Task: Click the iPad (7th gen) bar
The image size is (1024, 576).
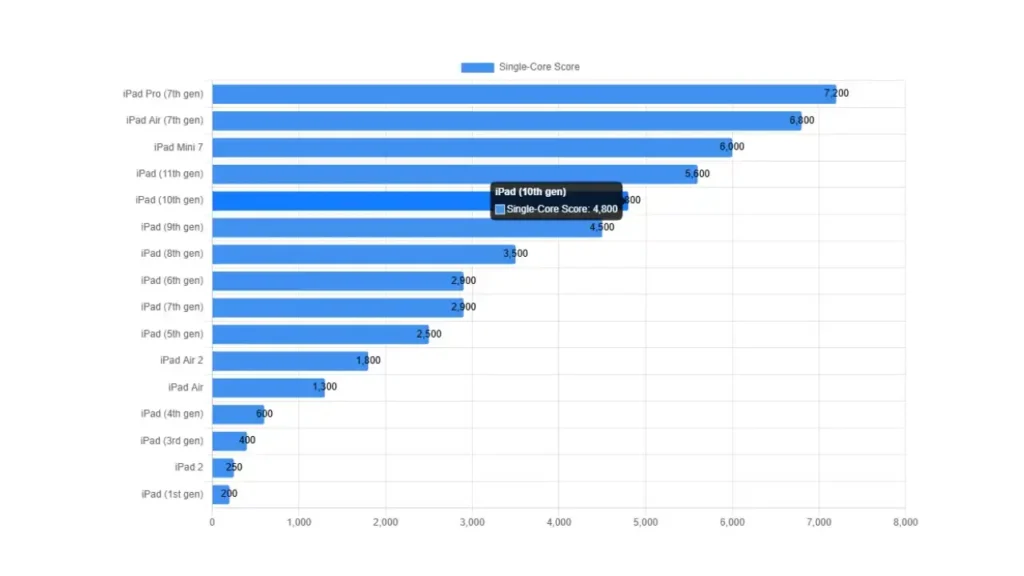Action: (338, 308)
